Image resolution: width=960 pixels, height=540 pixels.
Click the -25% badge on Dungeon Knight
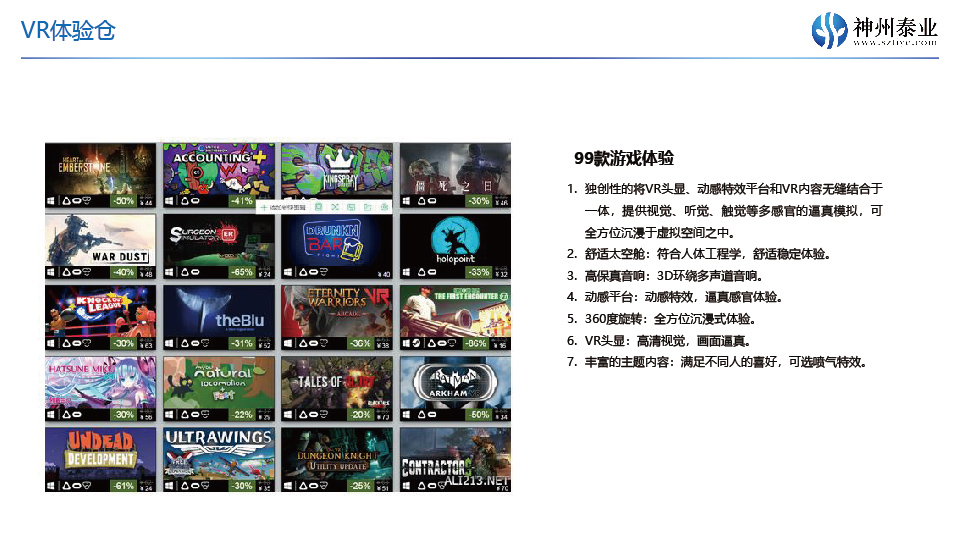tap(361, 486)
